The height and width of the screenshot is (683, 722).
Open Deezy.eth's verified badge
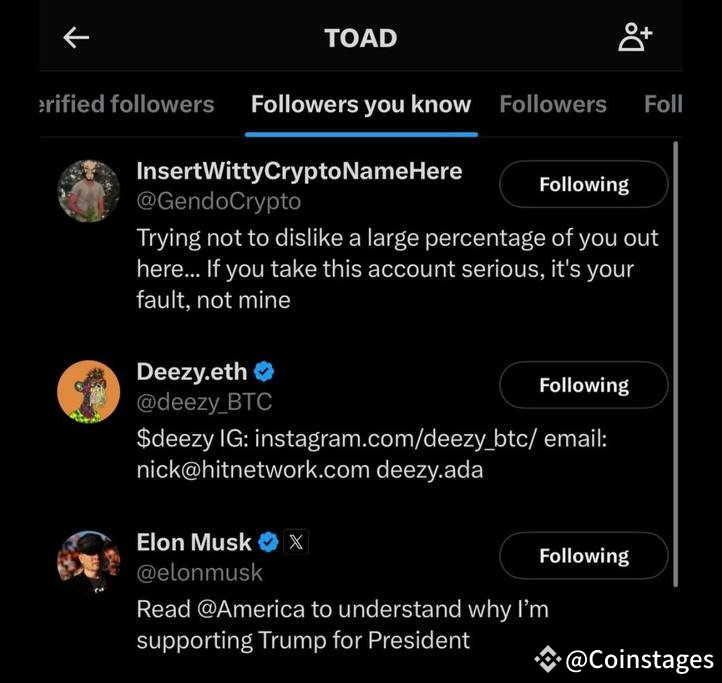pos(264,372)
